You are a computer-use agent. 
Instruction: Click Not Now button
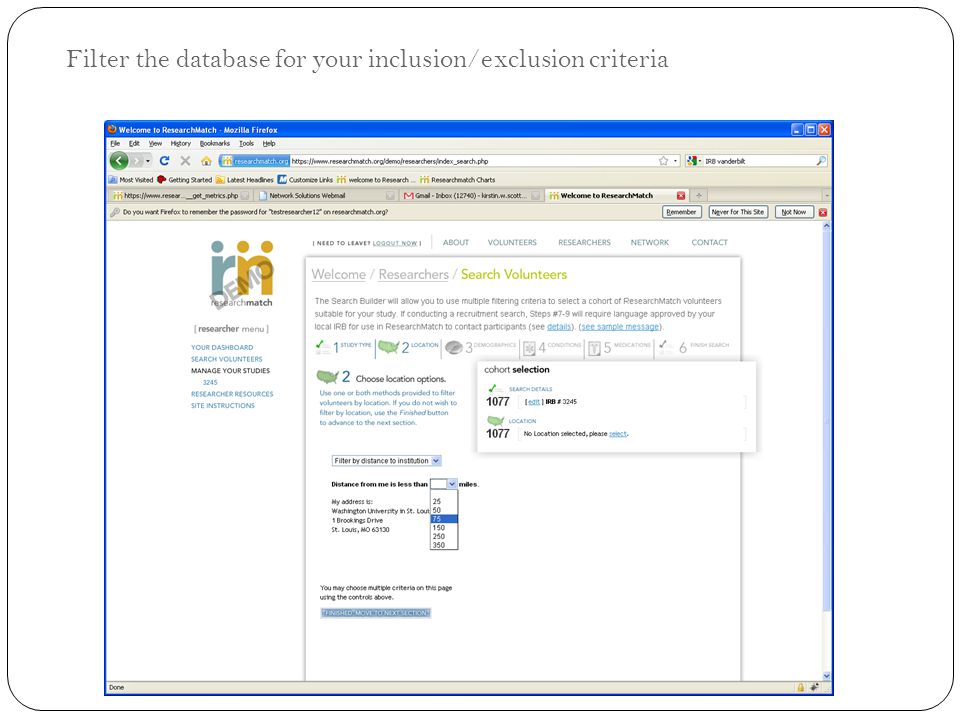pos(794,212)
